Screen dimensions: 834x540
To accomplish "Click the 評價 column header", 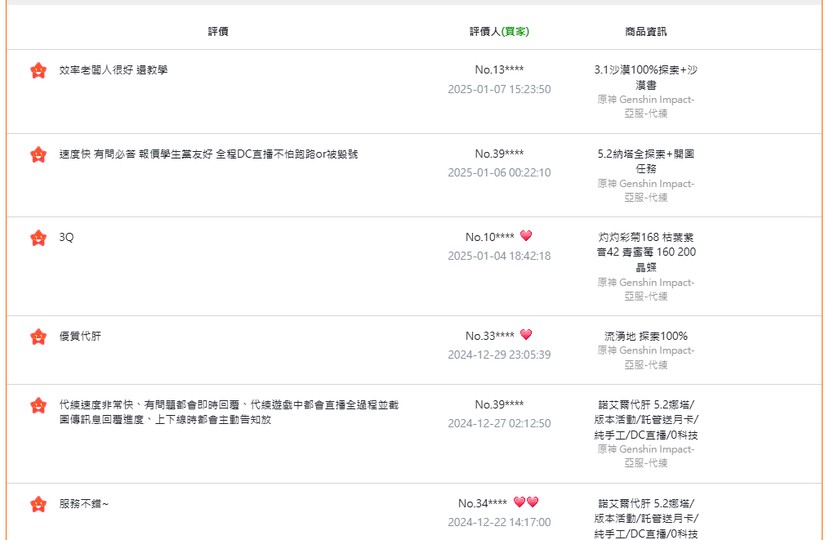I will click(x=218, y=31).
